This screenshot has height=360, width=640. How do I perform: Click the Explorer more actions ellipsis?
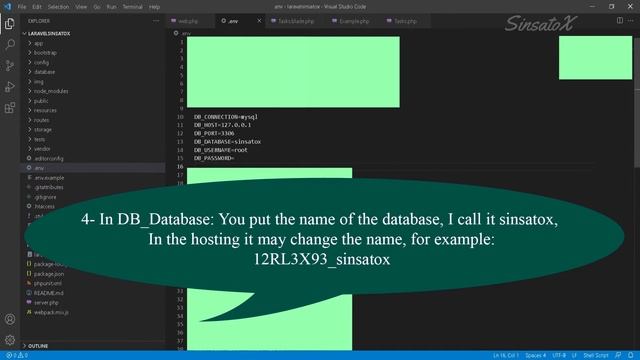pyautogui.click(x=156, y=21)
